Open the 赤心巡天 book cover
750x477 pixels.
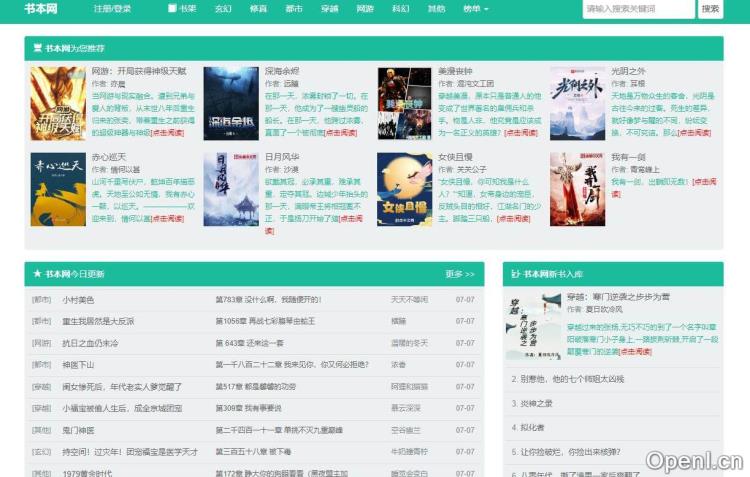[58, 189]
